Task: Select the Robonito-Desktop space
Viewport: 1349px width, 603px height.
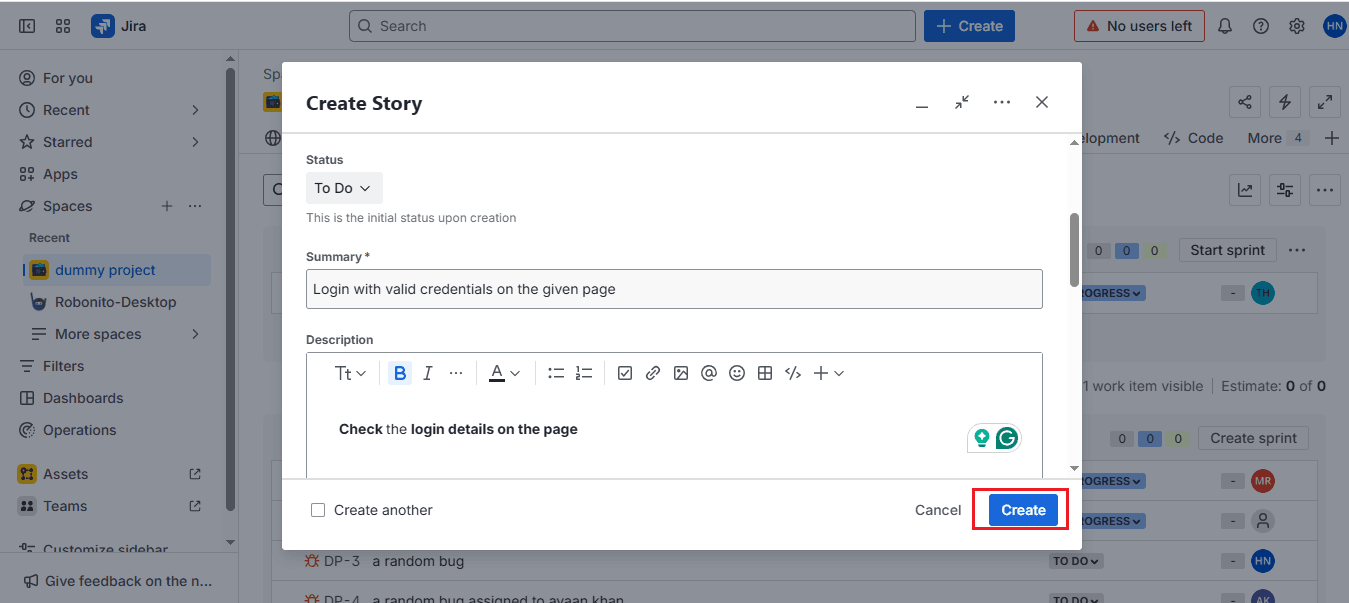Action: coord(117,302)
